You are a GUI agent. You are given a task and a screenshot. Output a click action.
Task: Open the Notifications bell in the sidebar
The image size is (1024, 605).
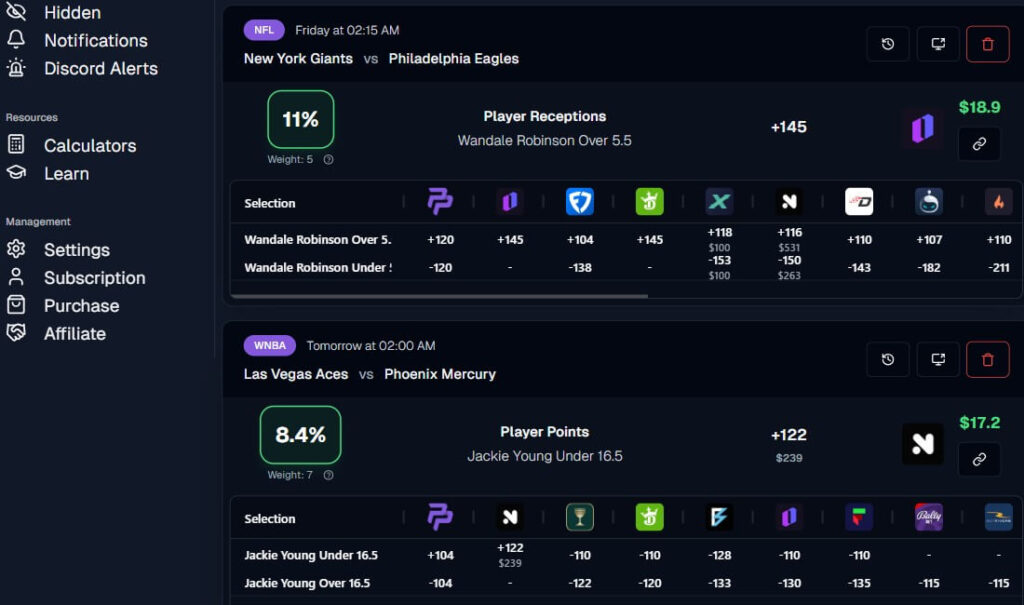point(93,40)
